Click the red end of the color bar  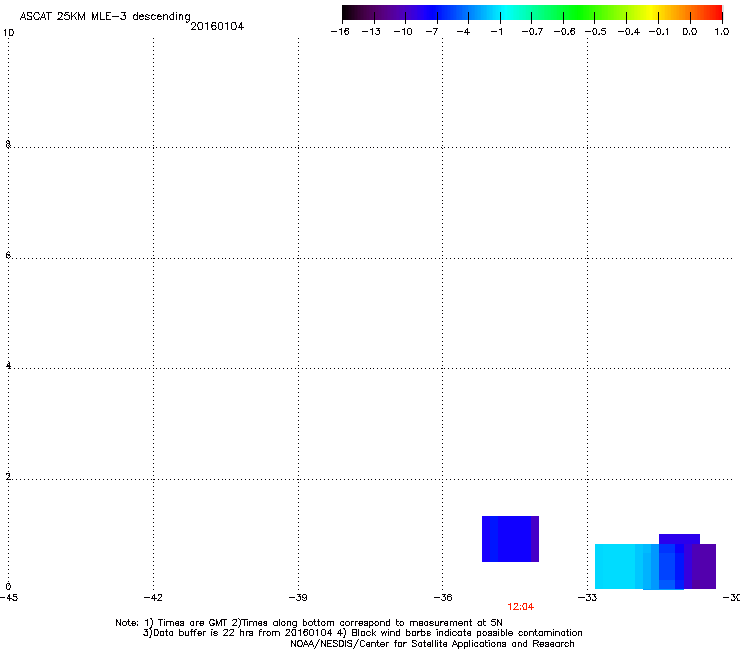coord(716,13)
